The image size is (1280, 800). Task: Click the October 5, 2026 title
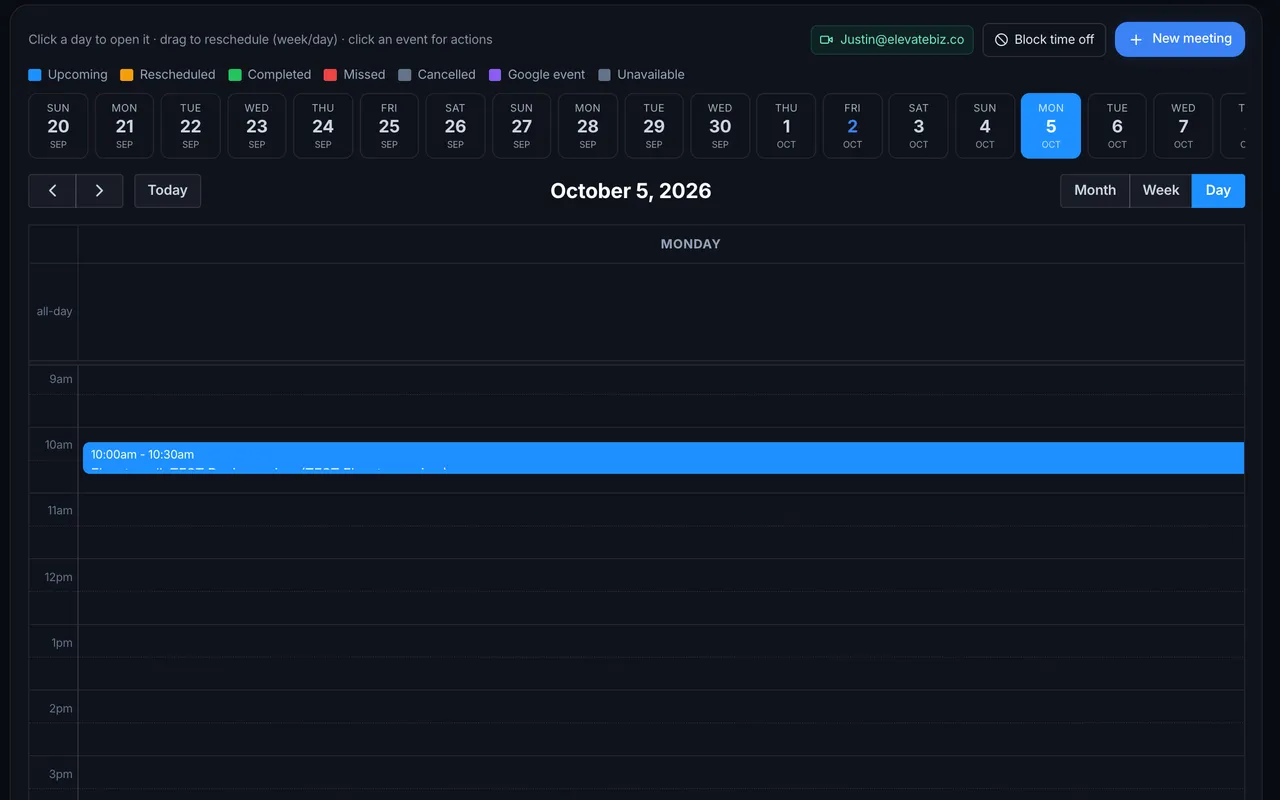click(x=631, y=191)
